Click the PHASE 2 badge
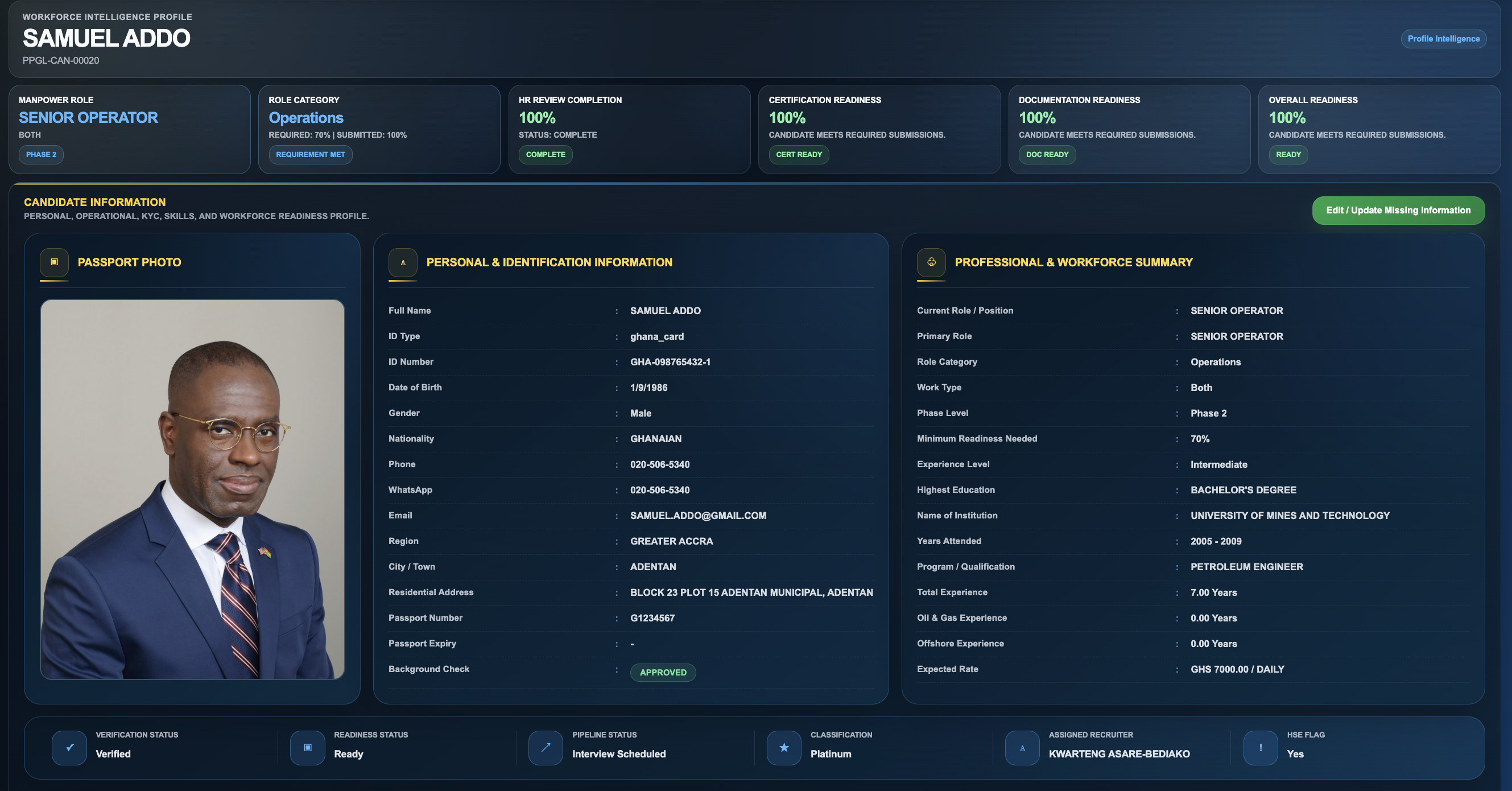Viewport: 1512px width, 791px height. pos(41,154)
